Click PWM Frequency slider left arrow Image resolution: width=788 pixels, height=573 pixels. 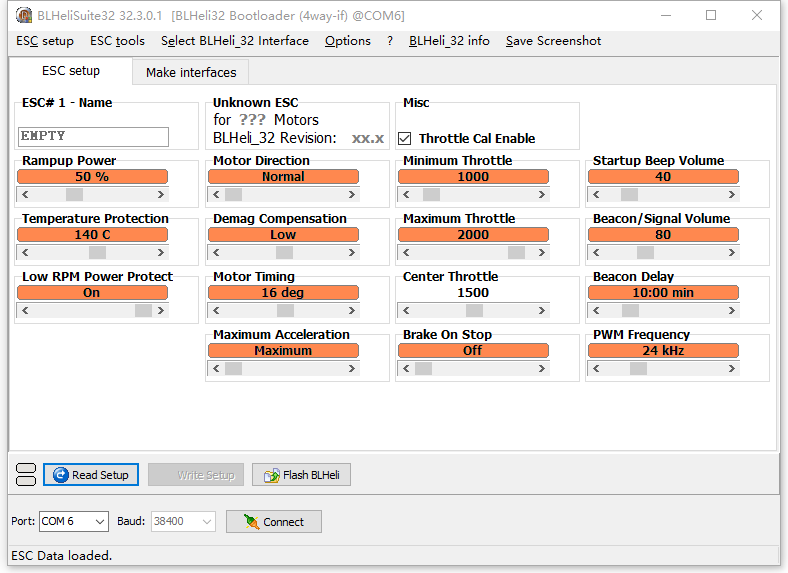pyautogui.click(x=596, y=368)
